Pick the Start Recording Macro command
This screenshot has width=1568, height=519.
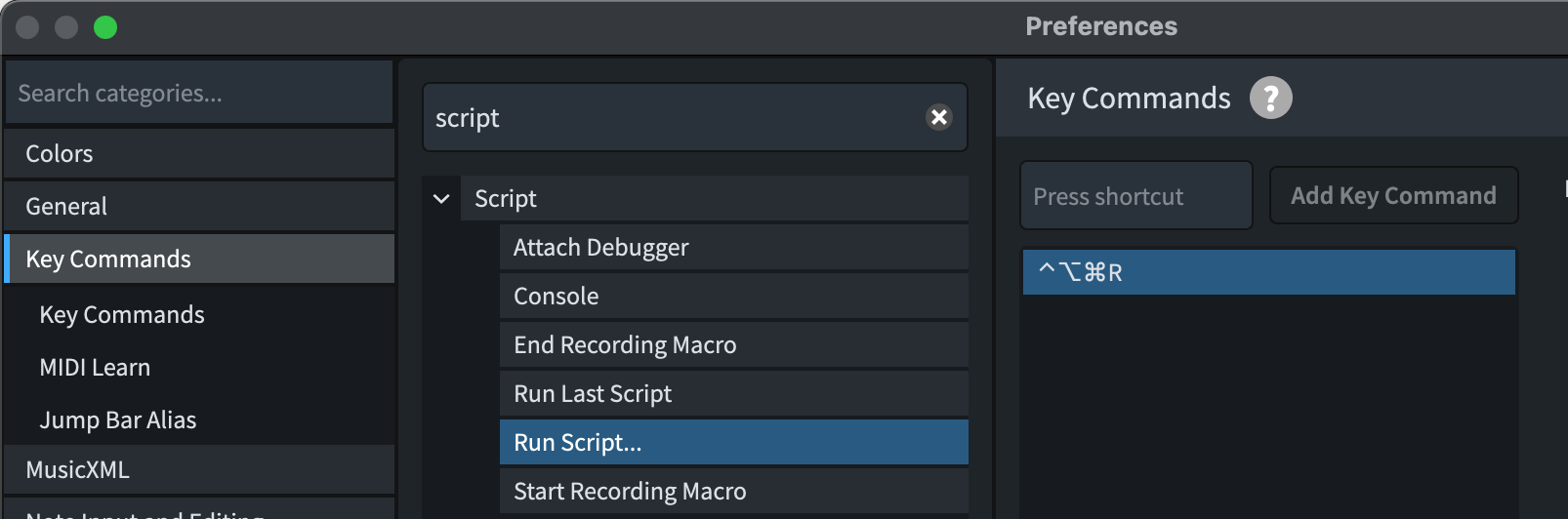pos(732,491)
